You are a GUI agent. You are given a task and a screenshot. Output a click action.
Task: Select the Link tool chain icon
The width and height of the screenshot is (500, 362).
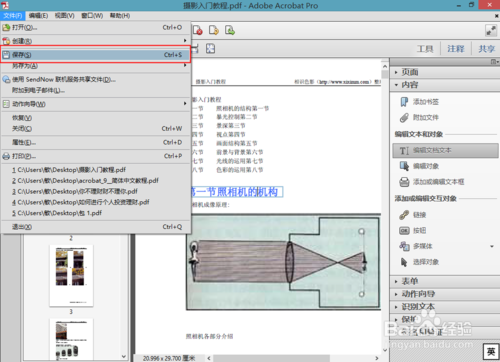(x=404, y=215)
